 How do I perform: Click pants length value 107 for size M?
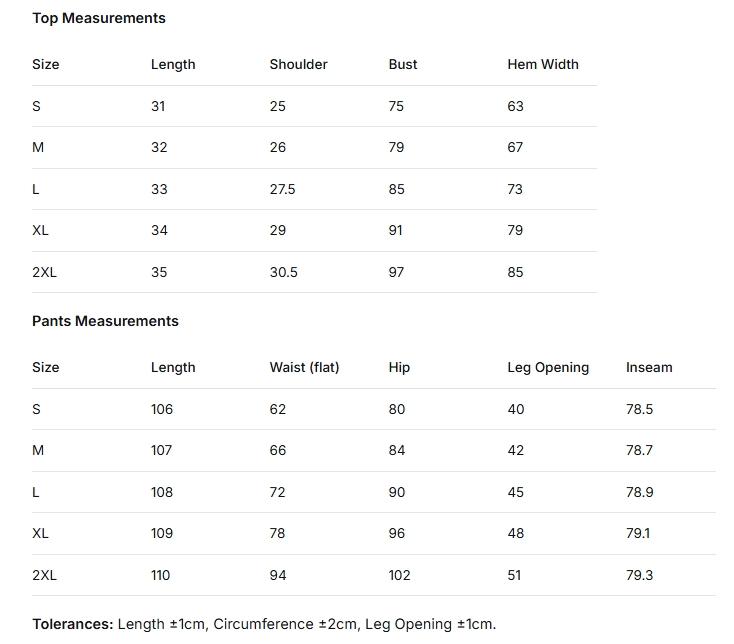tap(162, 450)
